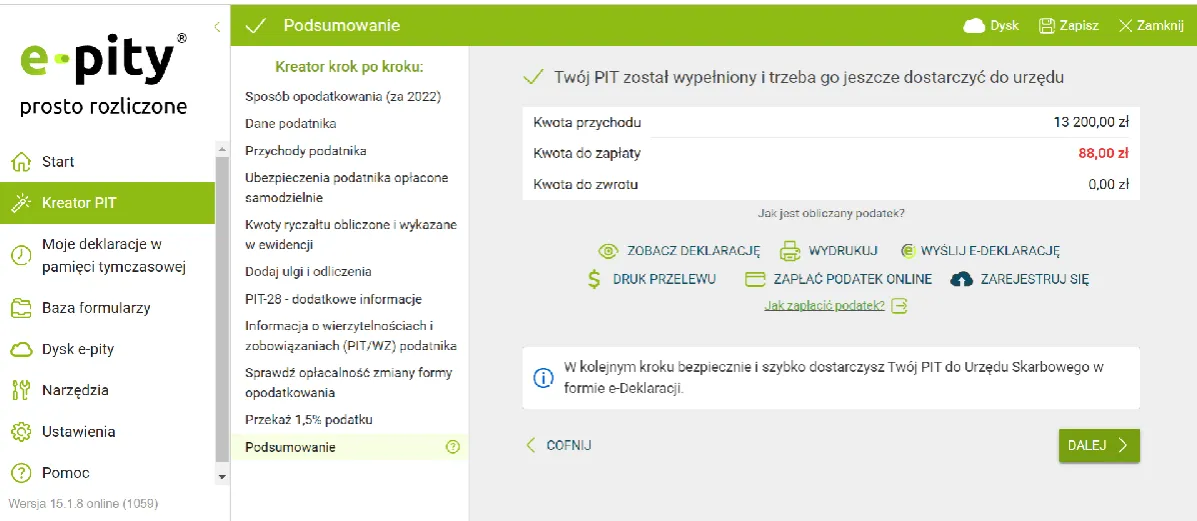Click the sidebar scrollbar thumb
Image resolution: width=1197 pixels, height=521 pixels.
[x=222, y=309]
